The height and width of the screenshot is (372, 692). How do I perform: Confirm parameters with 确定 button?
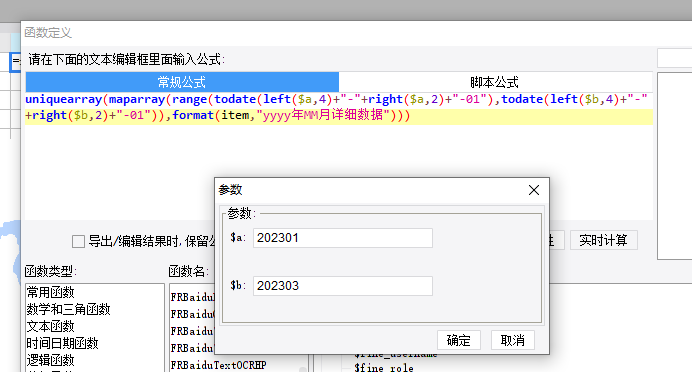click(459, 340)
